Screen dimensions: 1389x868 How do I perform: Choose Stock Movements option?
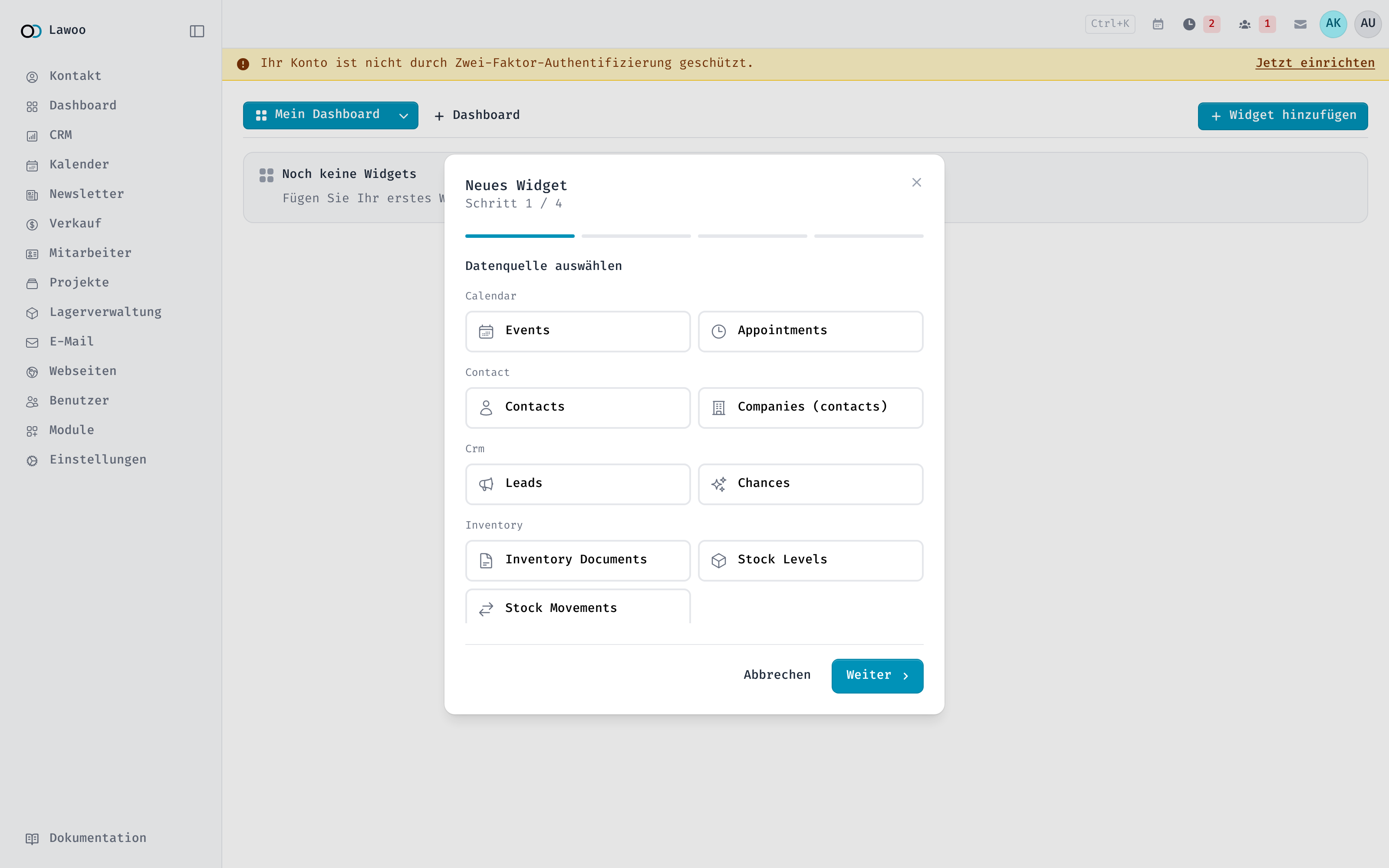(x=577, y=607)
